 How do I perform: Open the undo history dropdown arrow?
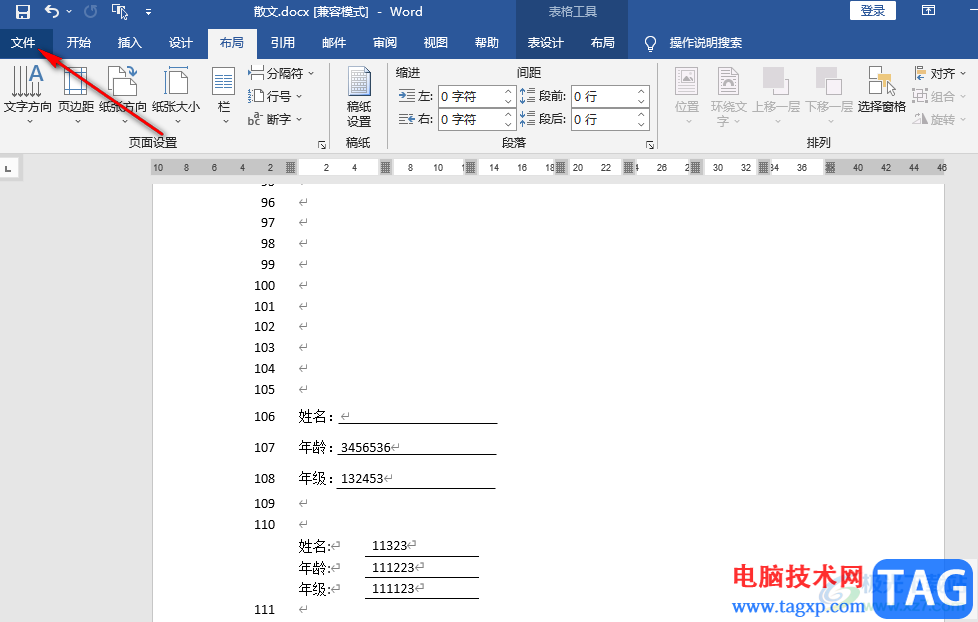(69, 11)
